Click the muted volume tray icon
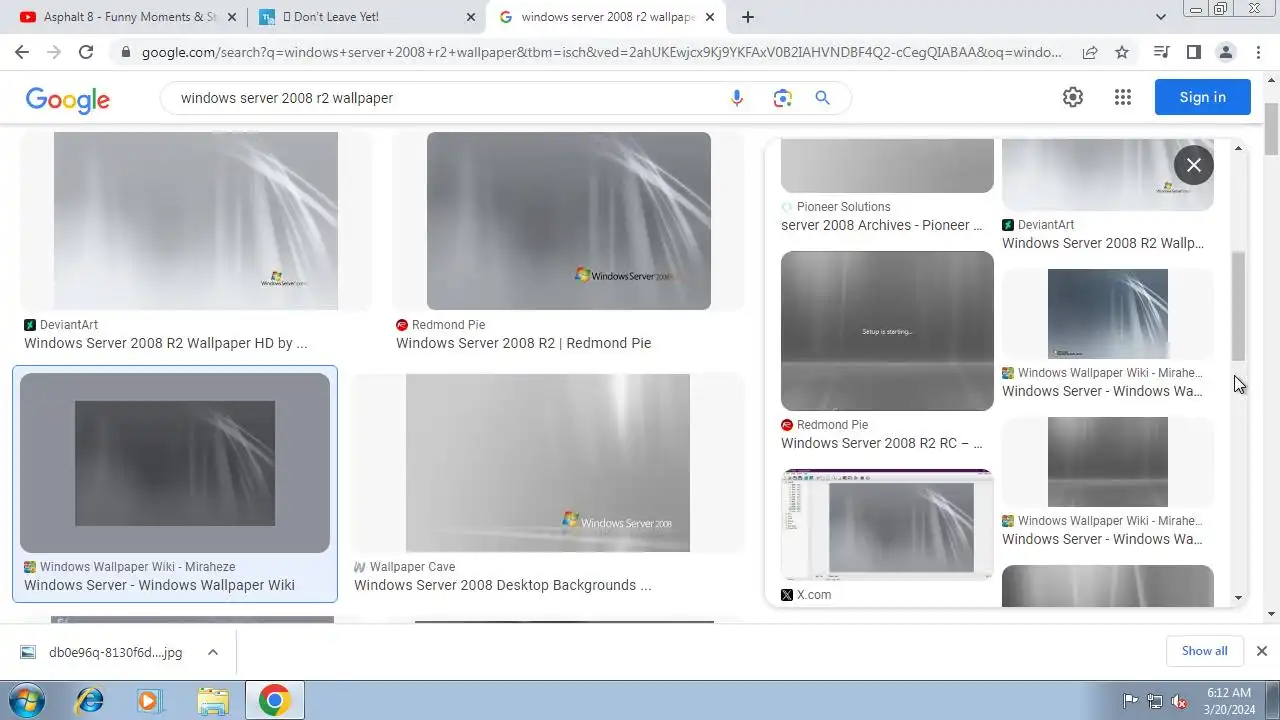This screenshot has width=1280, height=720. pos(1179,701)
